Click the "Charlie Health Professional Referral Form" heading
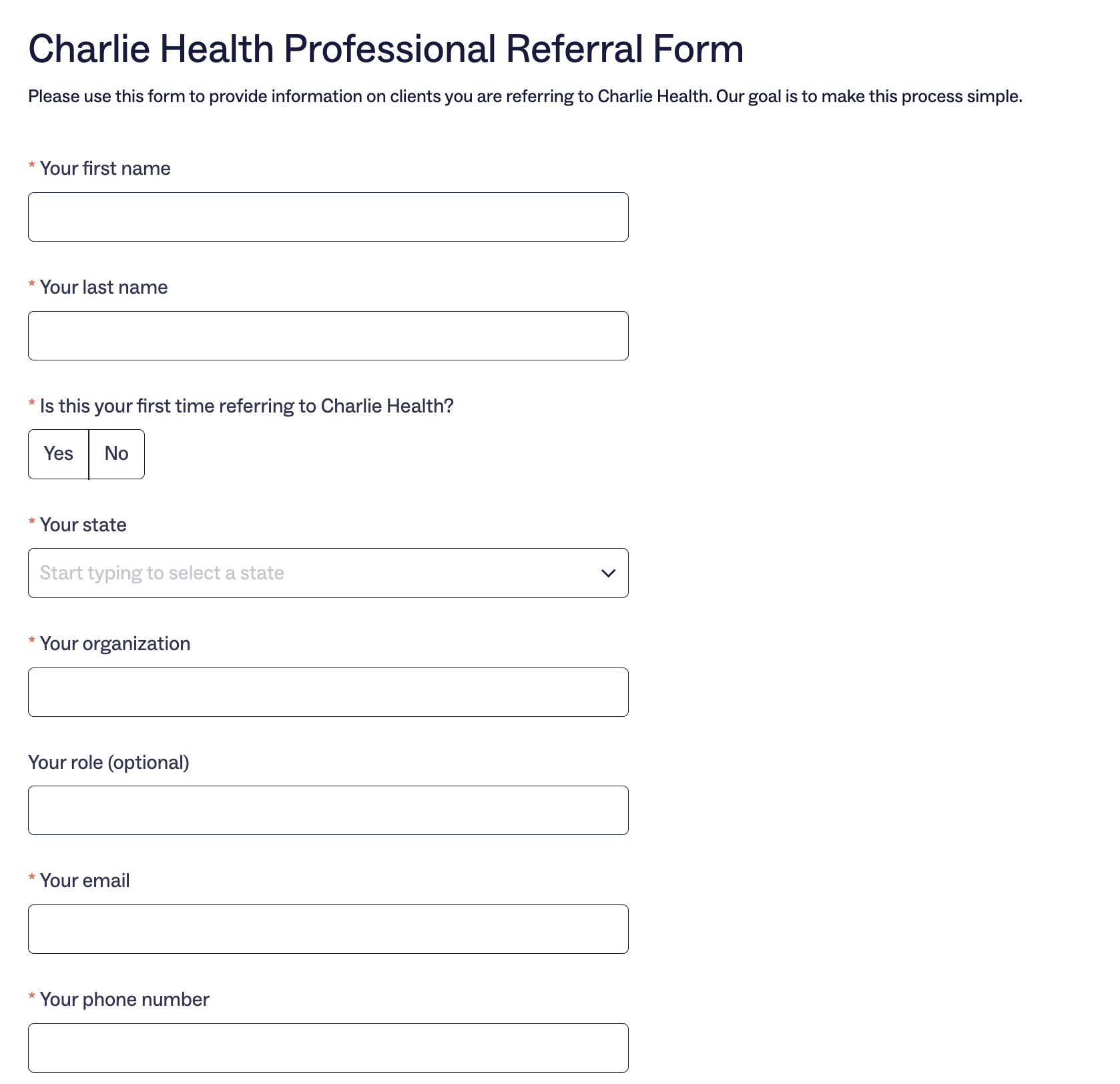The width and height of the screenshot is (1120, 1084). pyautogui.click(x=386, y=47)
